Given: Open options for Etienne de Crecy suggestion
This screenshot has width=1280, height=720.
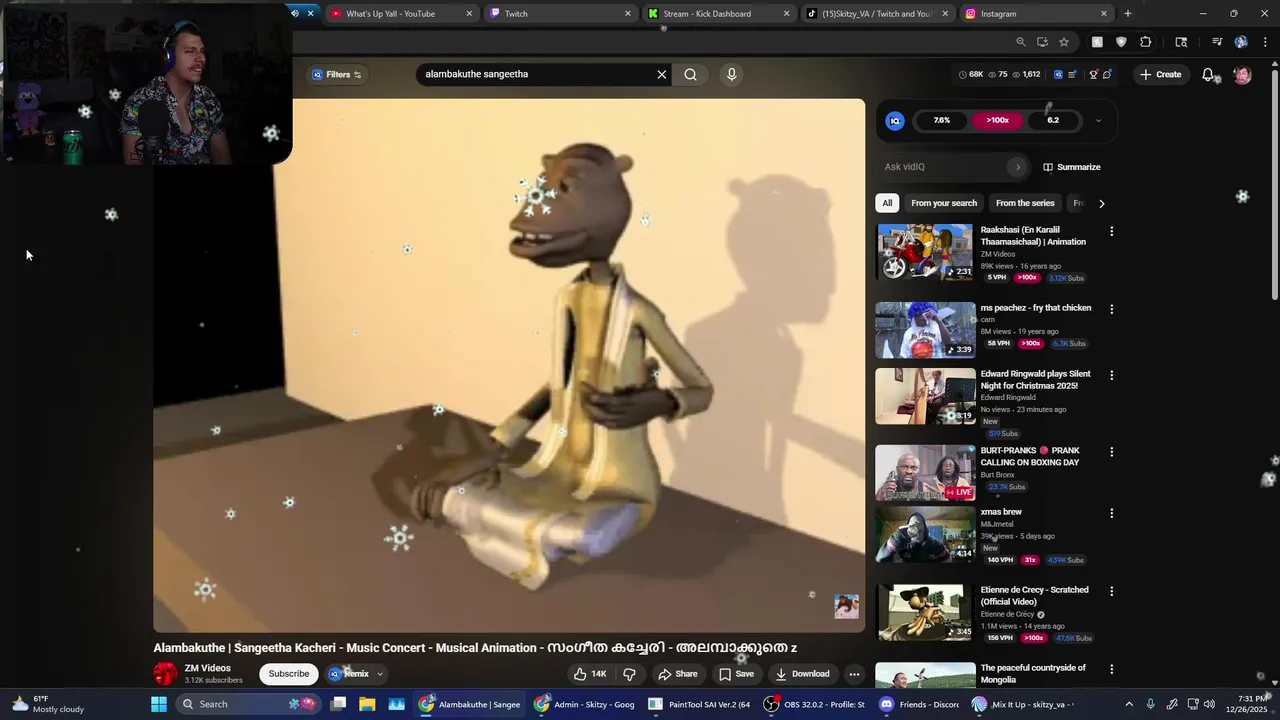Looking at the screenshot, I should pos(1111,591).
